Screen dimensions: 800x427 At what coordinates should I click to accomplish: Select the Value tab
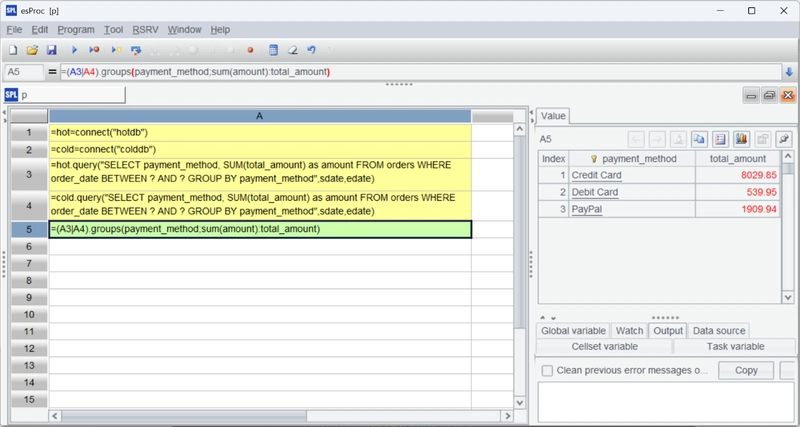pyautogui.click(x=553, y=116)
